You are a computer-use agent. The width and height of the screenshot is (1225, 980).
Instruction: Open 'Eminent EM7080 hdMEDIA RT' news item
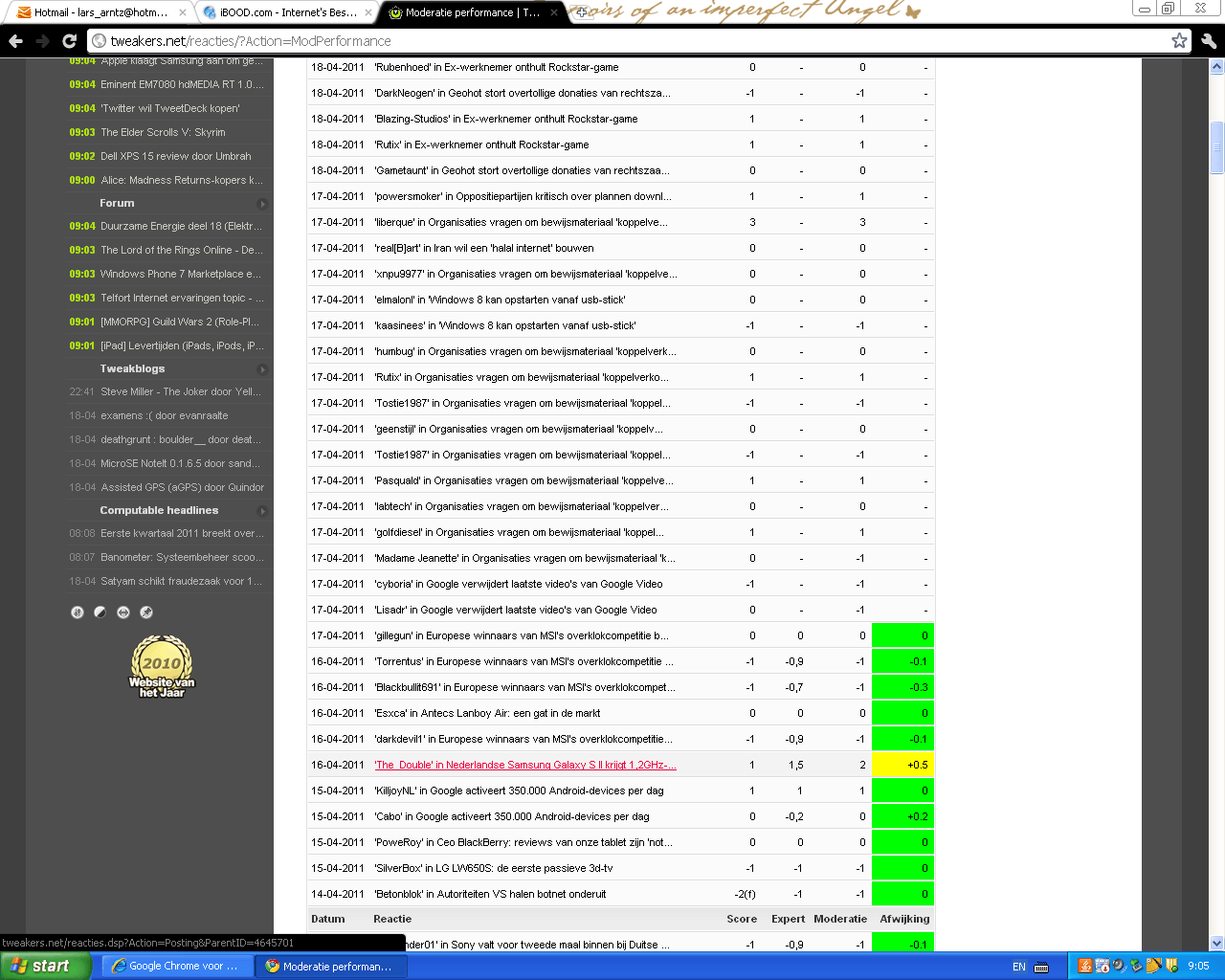point(182,85)
